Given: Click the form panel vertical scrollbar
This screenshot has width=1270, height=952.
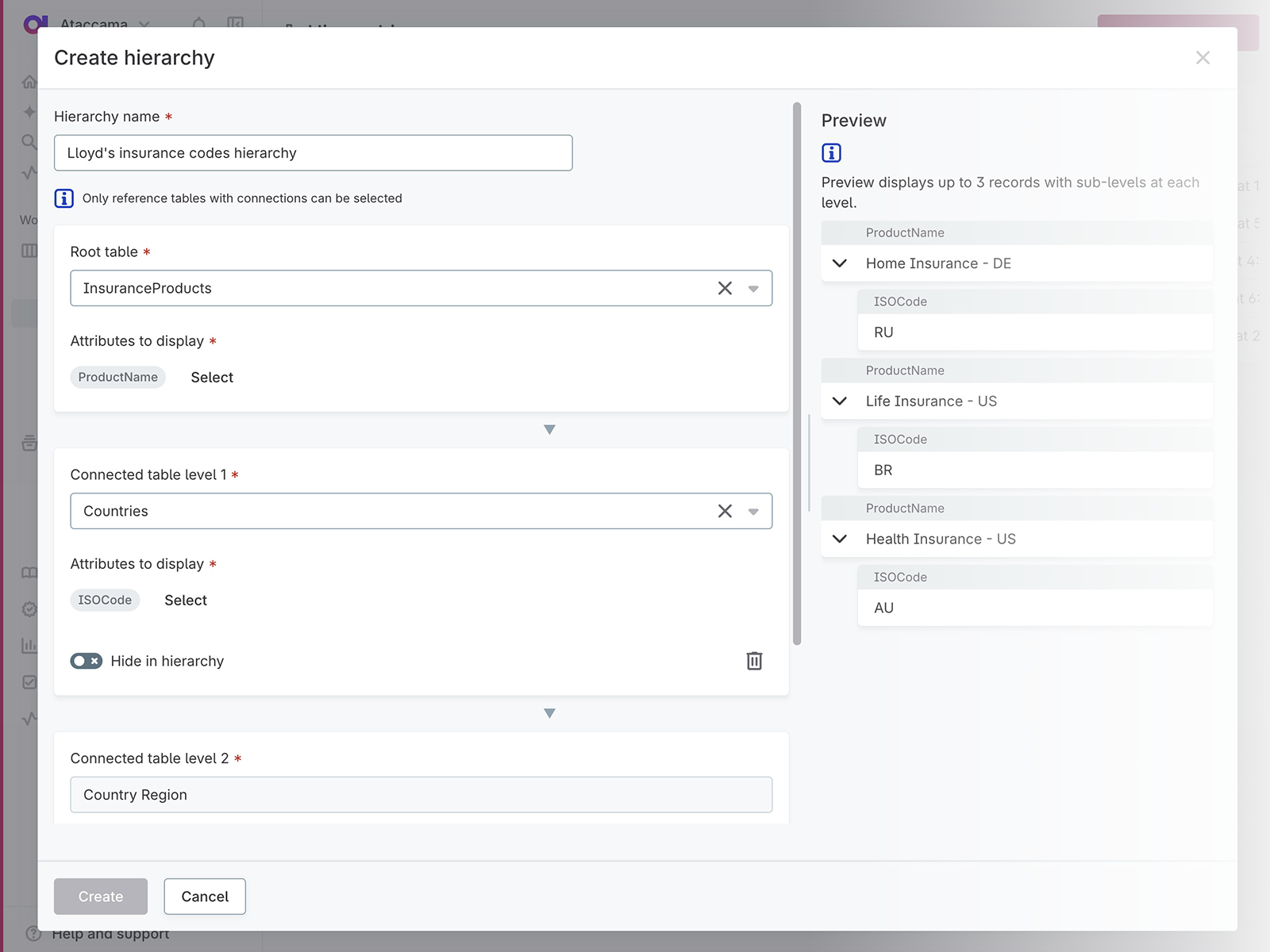Looking at the screenshot, I should click(x=797, y=373).
